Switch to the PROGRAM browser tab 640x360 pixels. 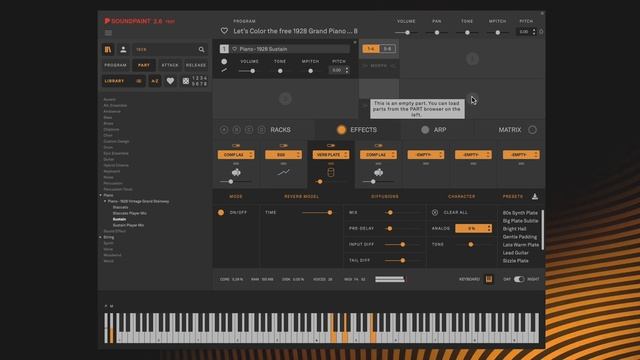[x=116, y=65]
